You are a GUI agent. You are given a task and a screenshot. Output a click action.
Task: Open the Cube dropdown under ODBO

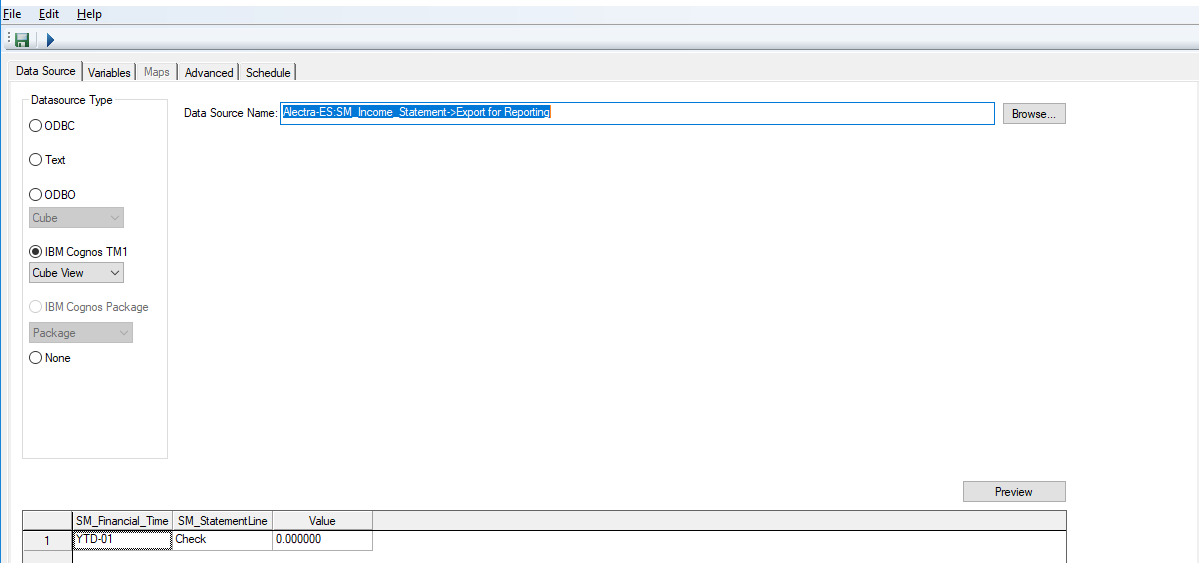coord(76,217)
